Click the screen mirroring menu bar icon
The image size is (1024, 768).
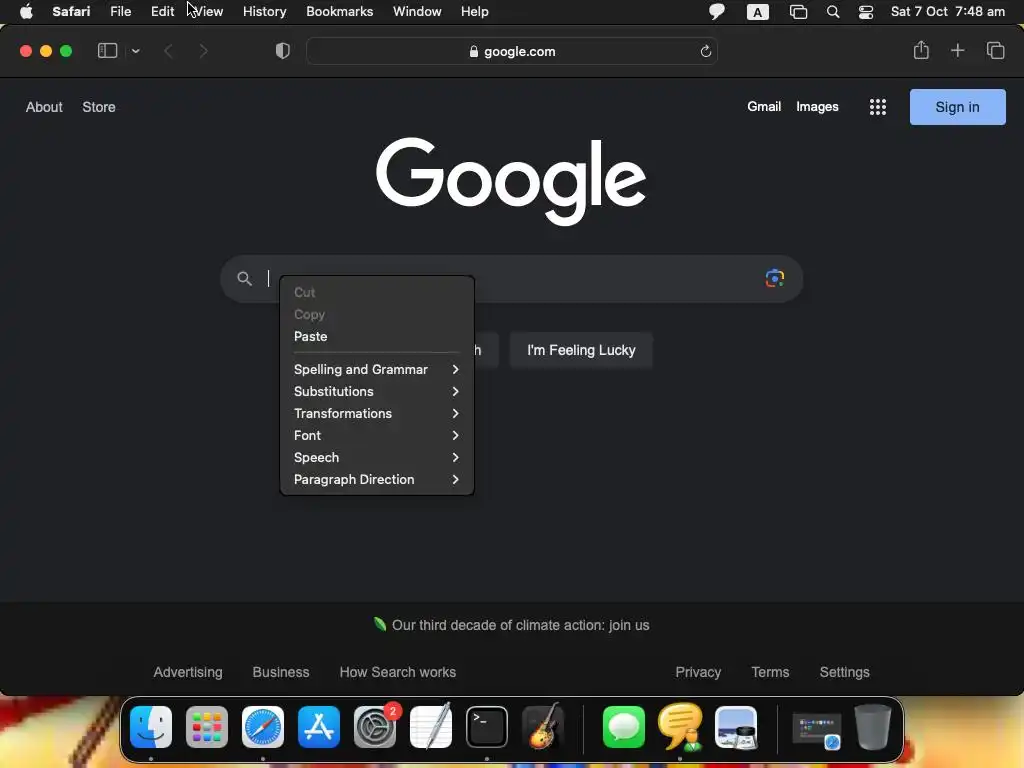pyautogui.click(x=798, y=12)
